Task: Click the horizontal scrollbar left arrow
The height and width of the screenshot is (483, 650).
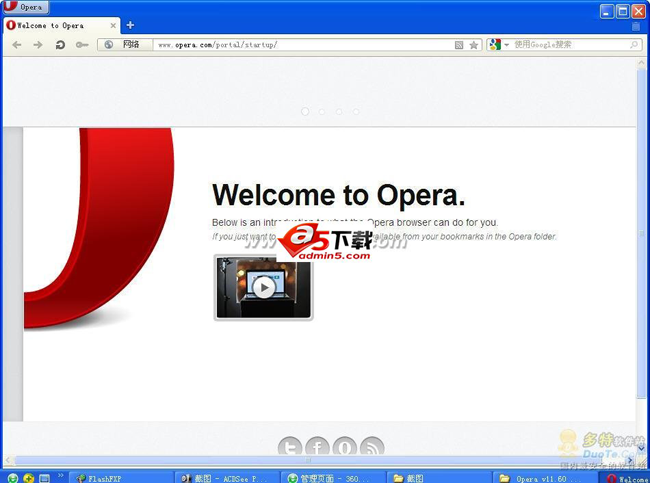Action: pyautogui.click(x=8, y=460)
